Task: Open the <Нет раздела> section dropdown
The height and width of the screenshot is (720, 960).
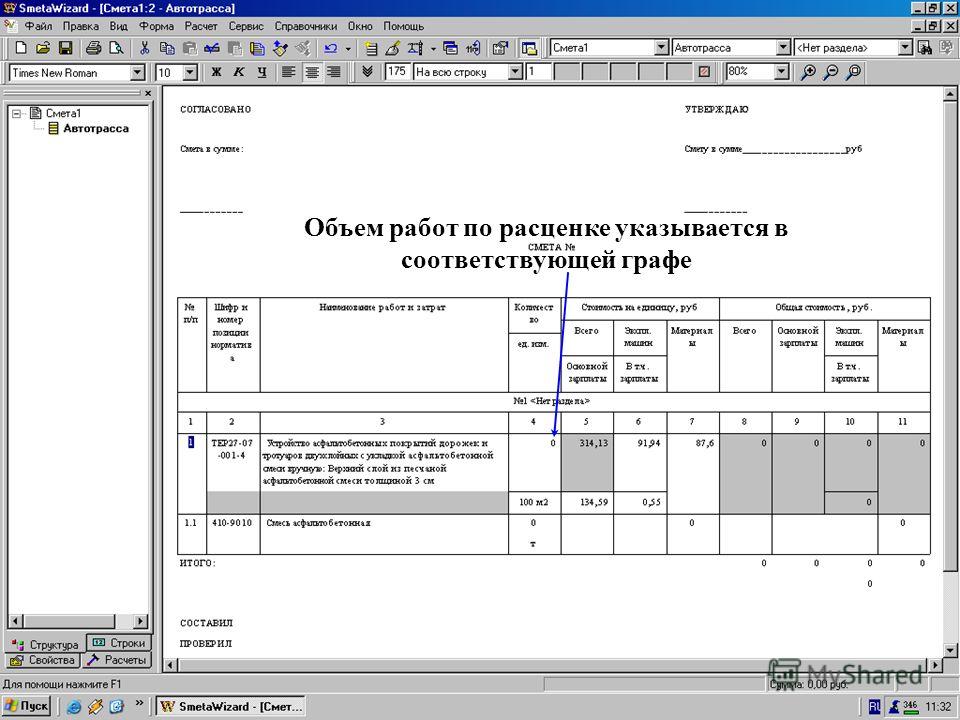Action: click(906, 48)
